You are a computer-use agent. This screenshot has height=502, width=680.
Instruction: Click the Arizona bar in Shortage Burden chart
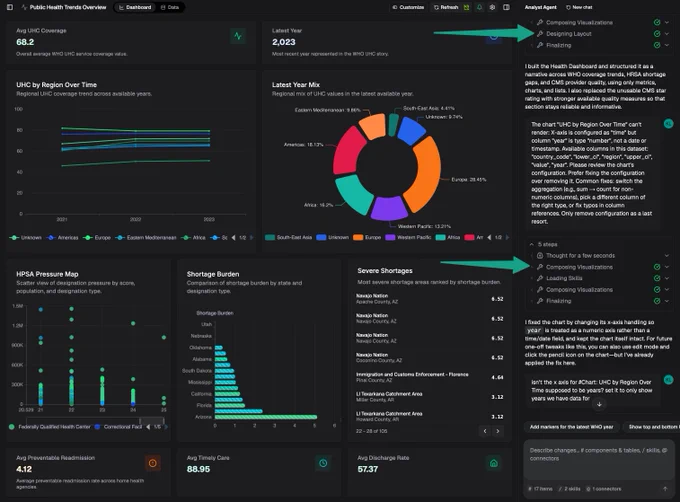[x=266, y=417]
